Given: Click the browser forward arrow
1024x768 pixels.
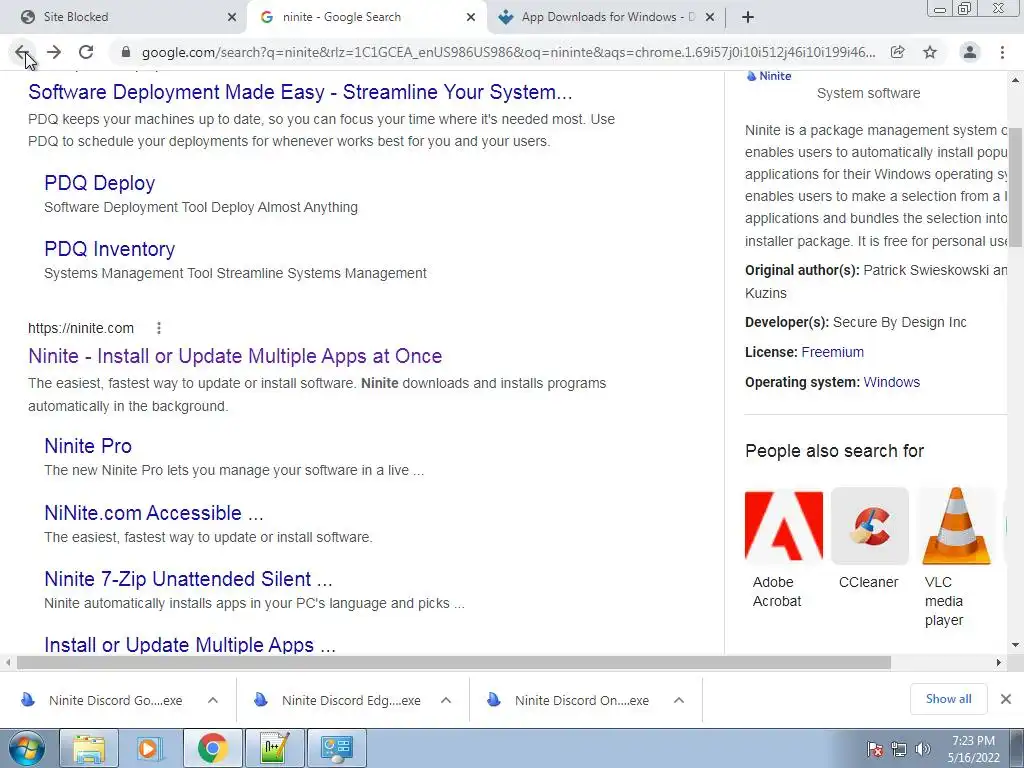Looking at the screenshot, I should (x=54, y=52).
